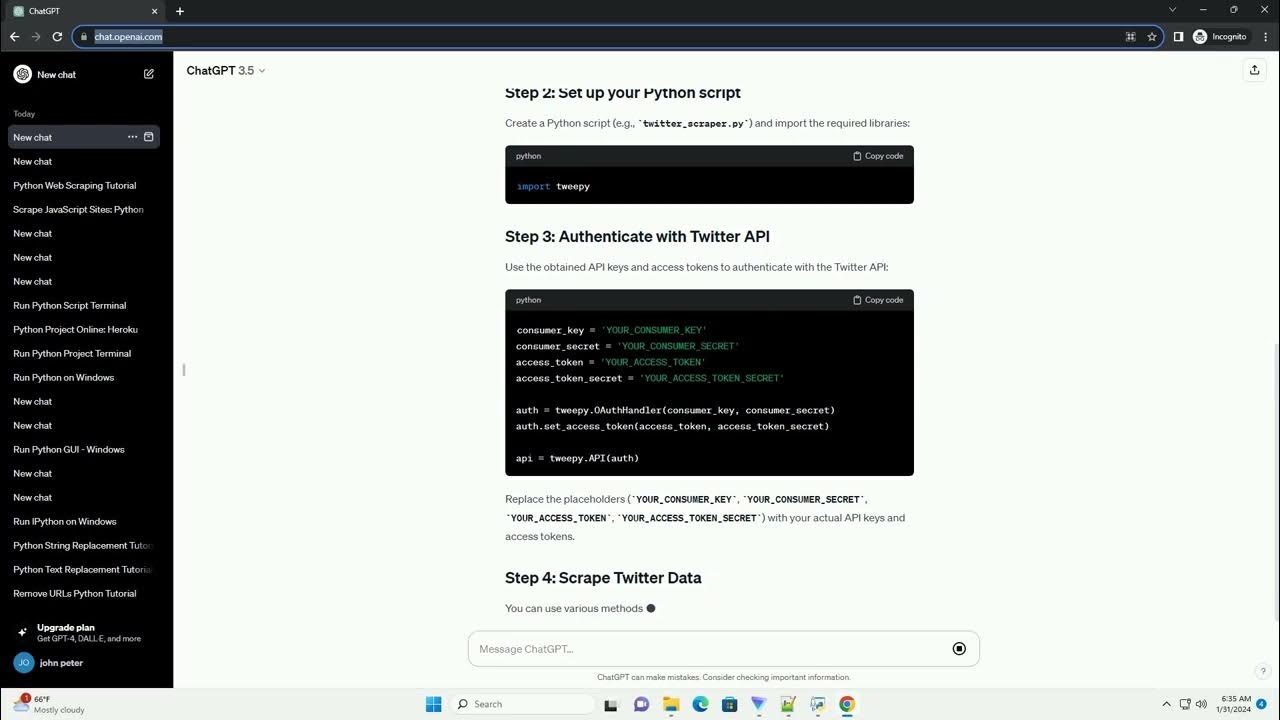This screenshot has height=720, width=1280.
Task: Open the Python Text Replacement Tutorial chat
Action: pyautogui.click(x=84, y=569)
